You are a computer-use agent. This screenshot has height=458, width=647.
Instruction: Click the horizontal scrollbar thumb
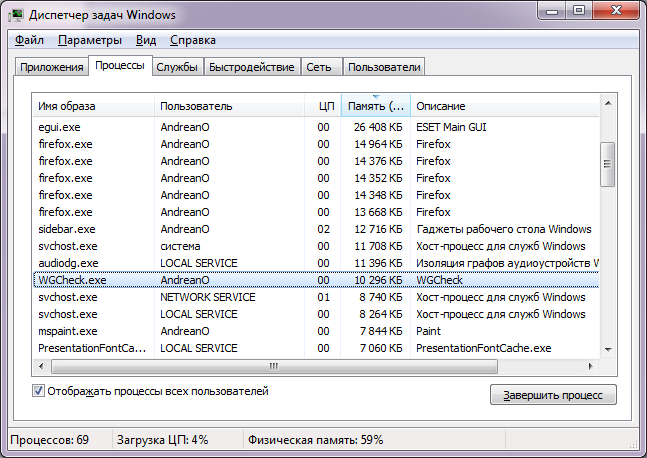274,366
